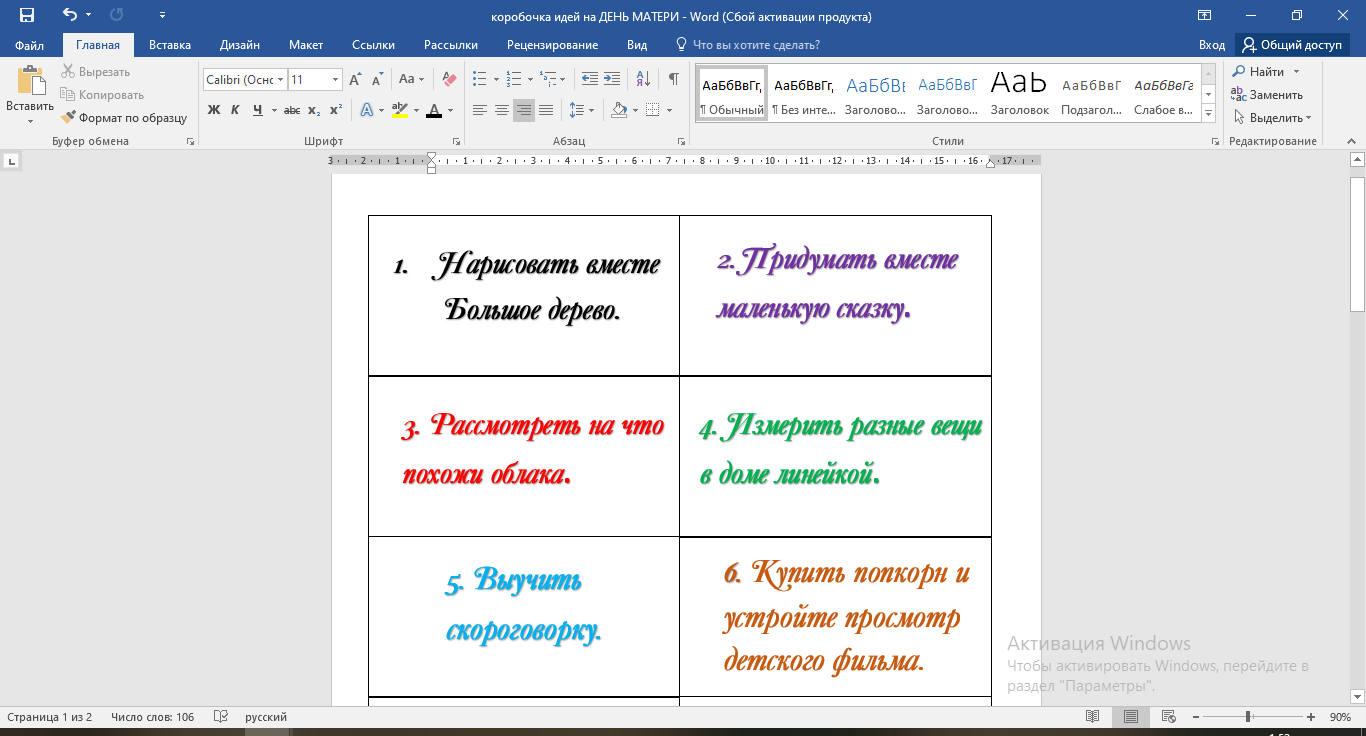Save the document with the floppy disk icon

click(27, 15)
